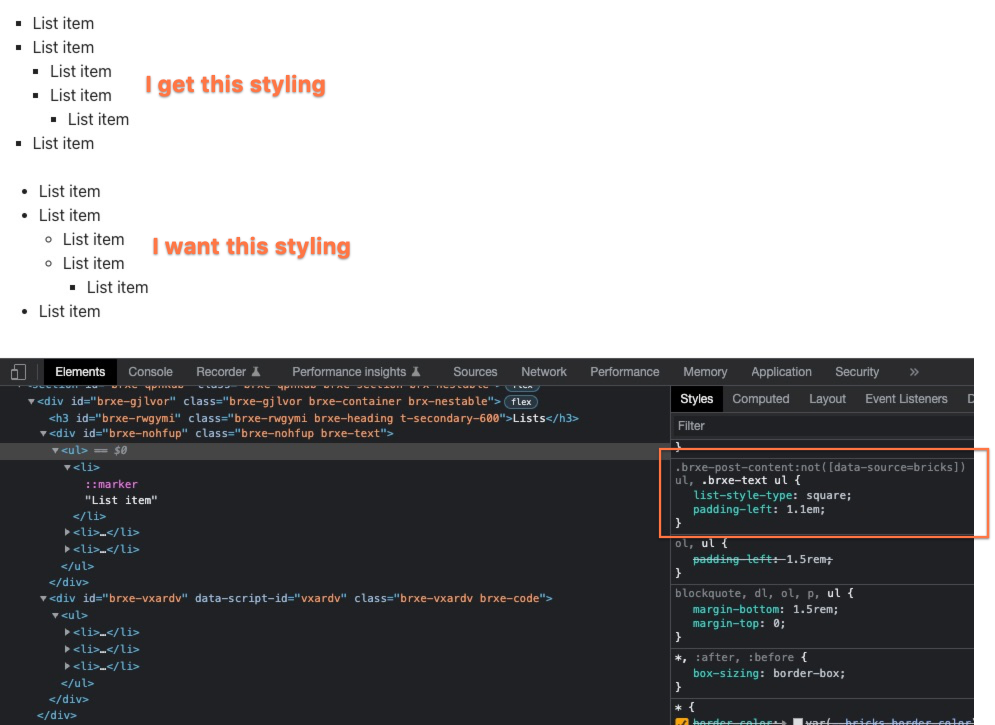Viewport: 995px width, 725px height.
Task: Open more panels via the » chevron
Action: (x=912, y=371)
